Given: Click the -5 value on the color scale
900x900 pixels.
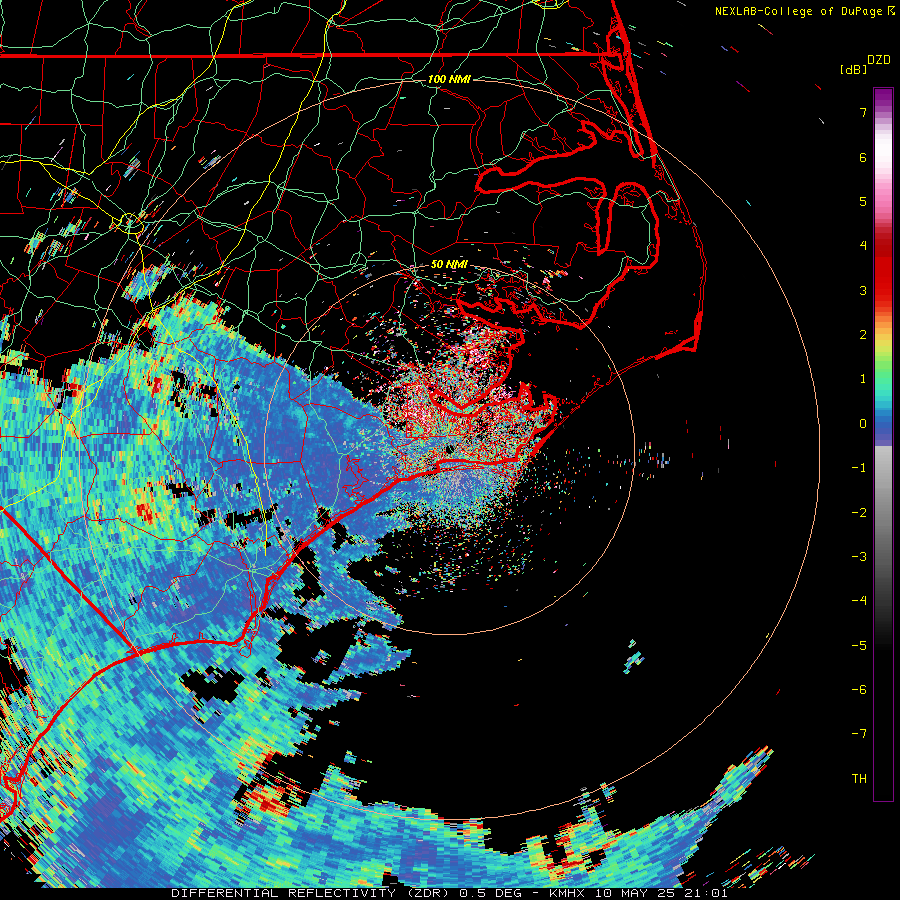Looking at the screenshot, I should tap(859, 646).
